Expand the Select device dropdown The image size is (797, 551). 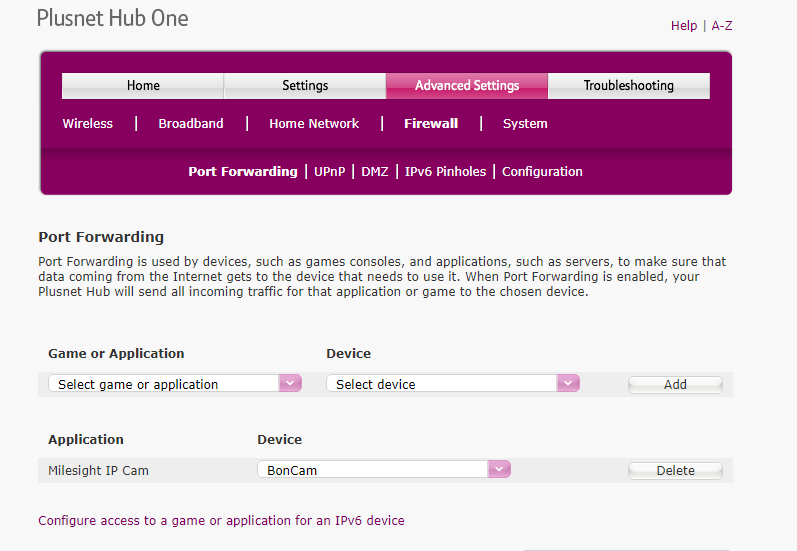453,384
